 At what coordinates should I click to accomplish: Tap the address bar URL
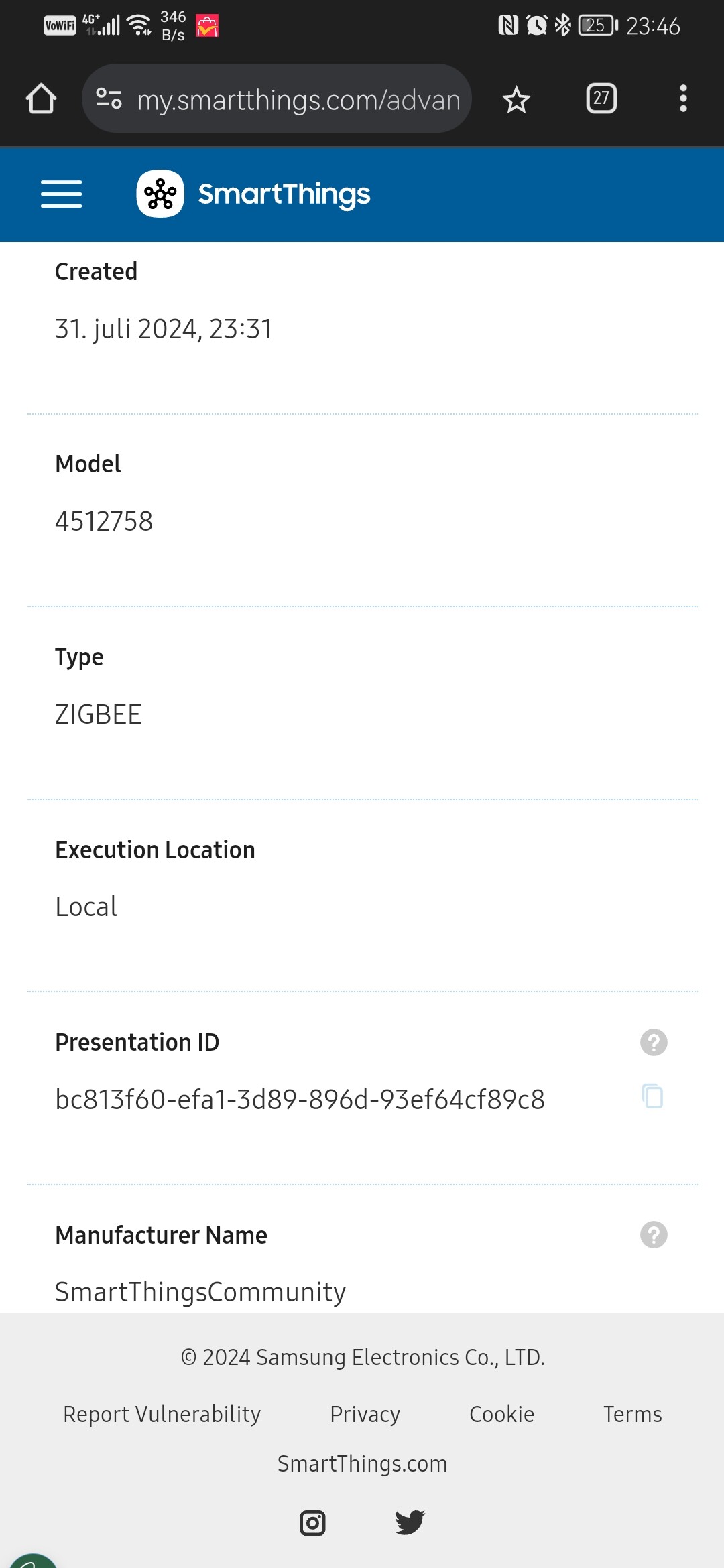pyautogui.click(x=298, y=100)
